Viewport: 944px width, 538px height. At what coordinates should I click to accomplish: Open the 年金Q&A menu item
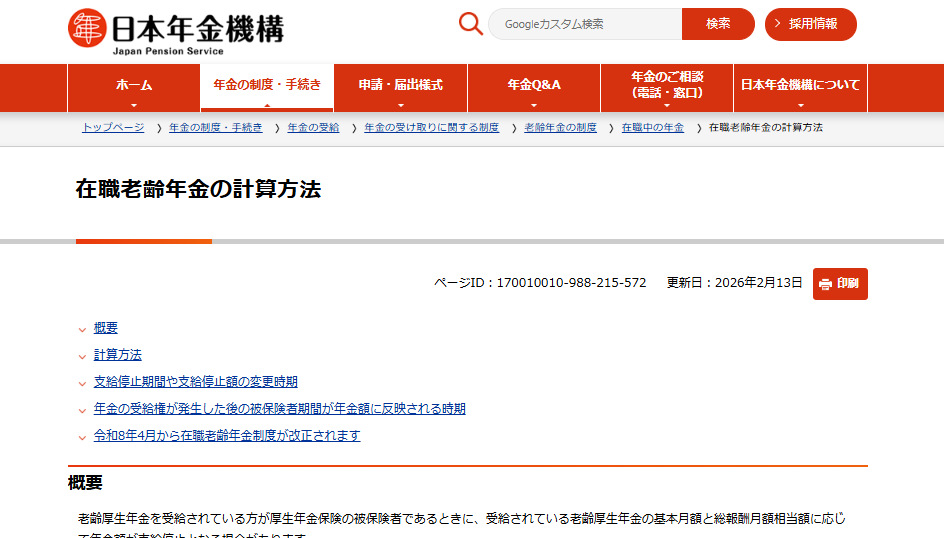pos(534,88)
